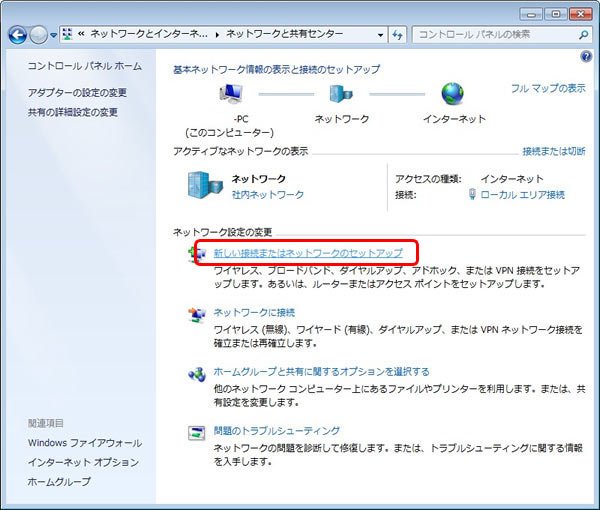This screenshot has width=600, height=510.
Task: Click the homegroup options icon
Action: pos(197,374)
